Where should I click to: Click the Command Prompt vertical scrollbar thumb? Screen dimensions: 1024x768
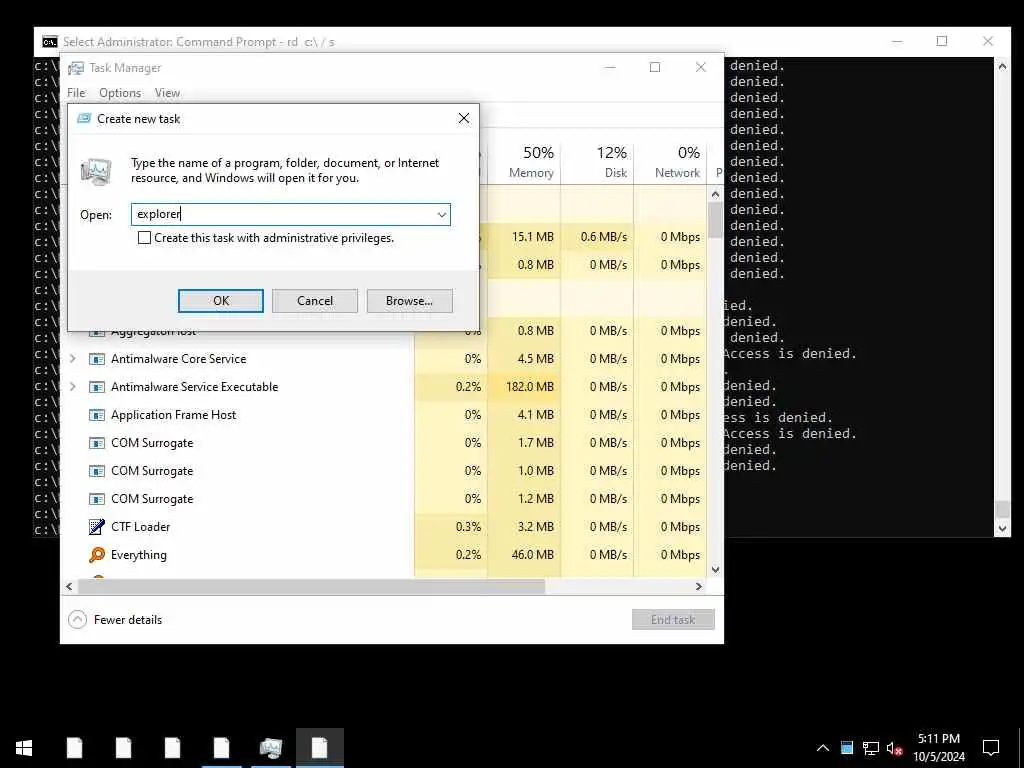tap(1002, 510)
